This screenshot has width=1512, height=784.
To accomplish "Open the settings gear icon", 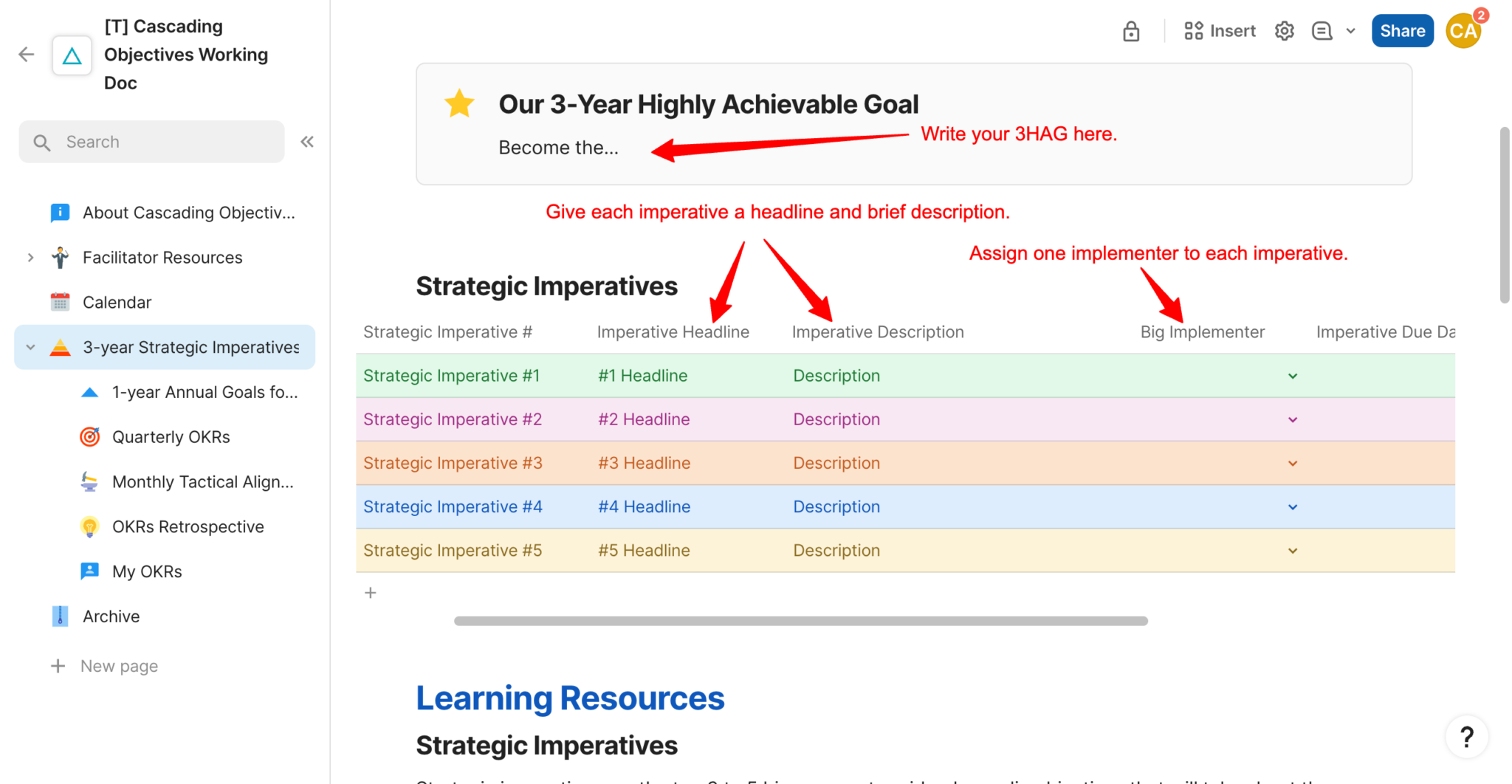I will [x=1284, y=31].
